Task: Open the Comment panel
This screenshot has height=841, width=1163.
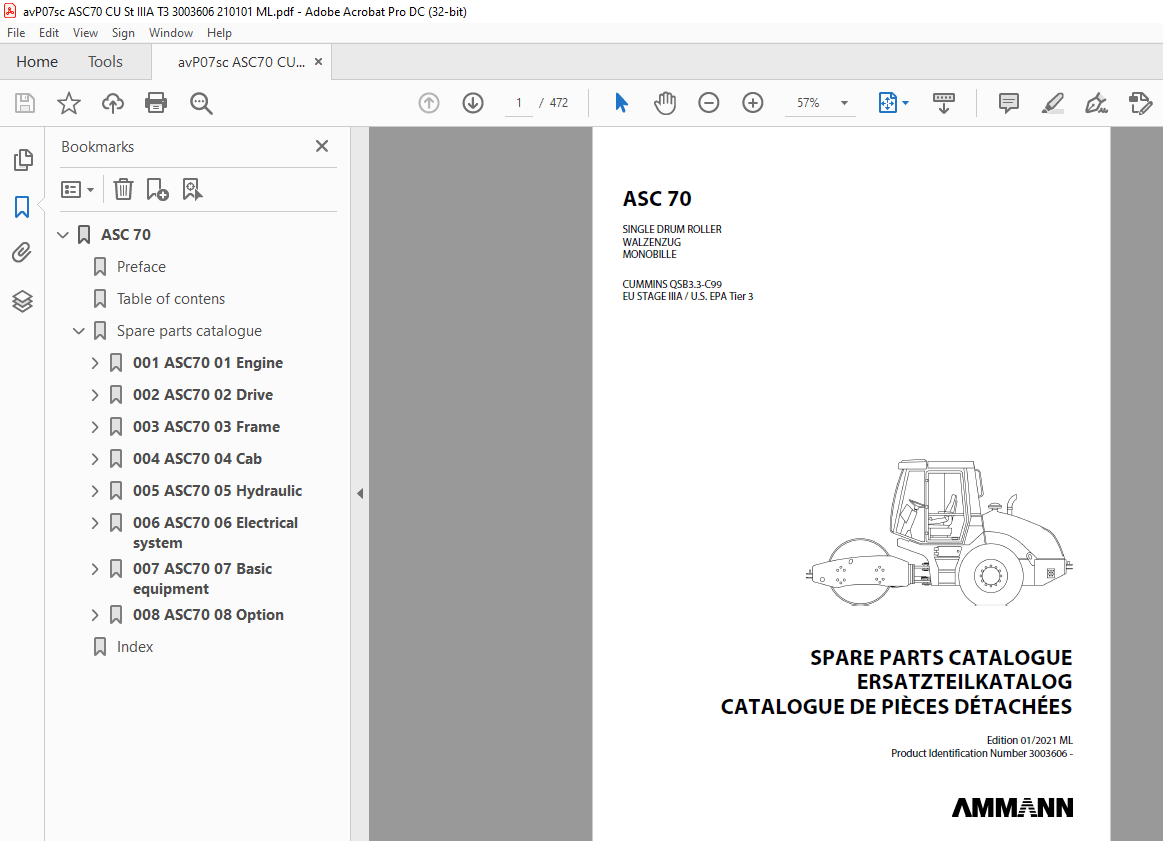Action: pos(1008,103)
